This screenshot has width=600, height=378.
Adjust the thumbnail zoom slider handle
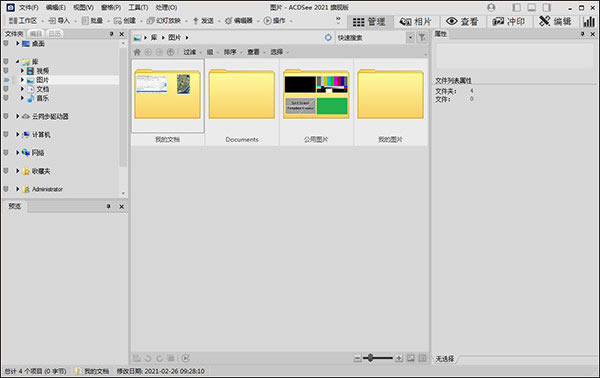point(370,358)
